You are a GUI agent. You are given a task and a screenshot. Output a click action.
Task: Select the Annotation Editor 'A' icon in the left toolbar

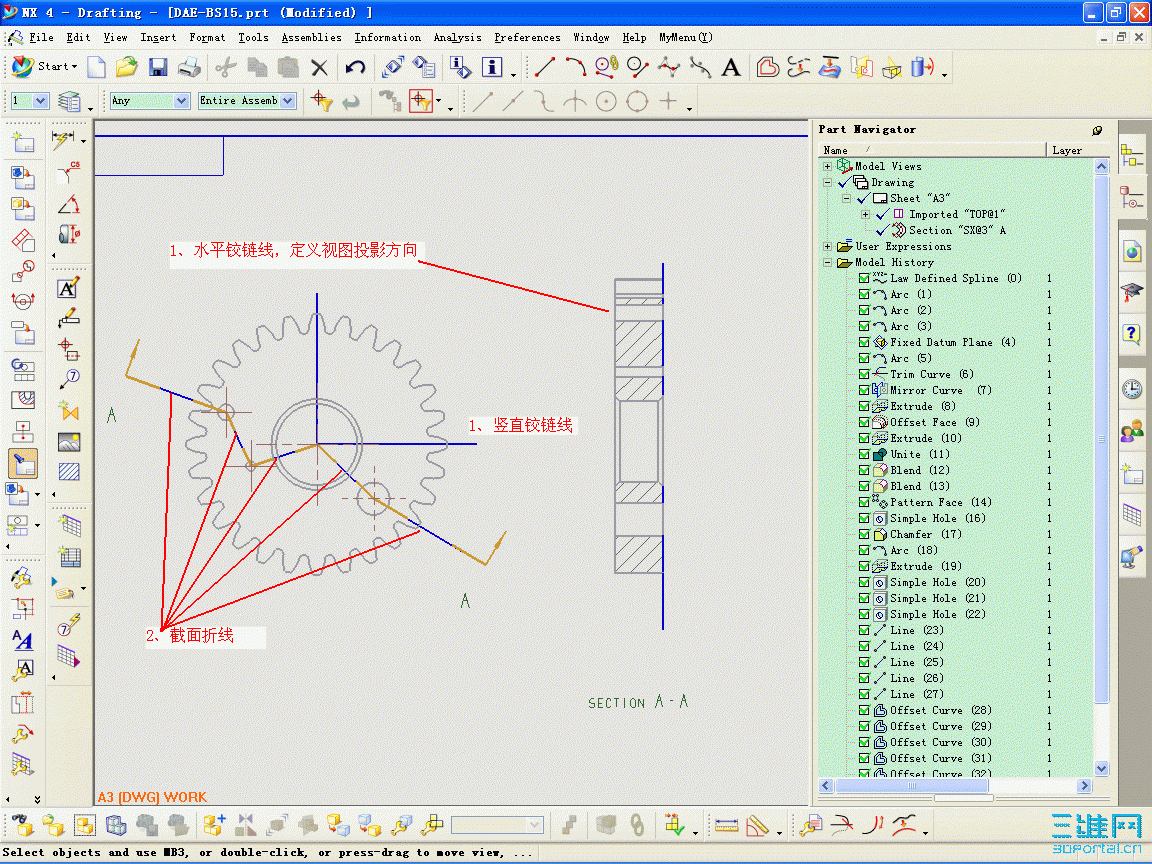pos(68,289)
